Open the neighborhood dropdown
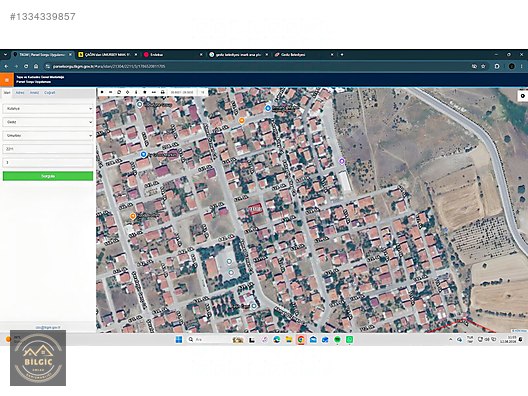 click(x=48, y=135)
